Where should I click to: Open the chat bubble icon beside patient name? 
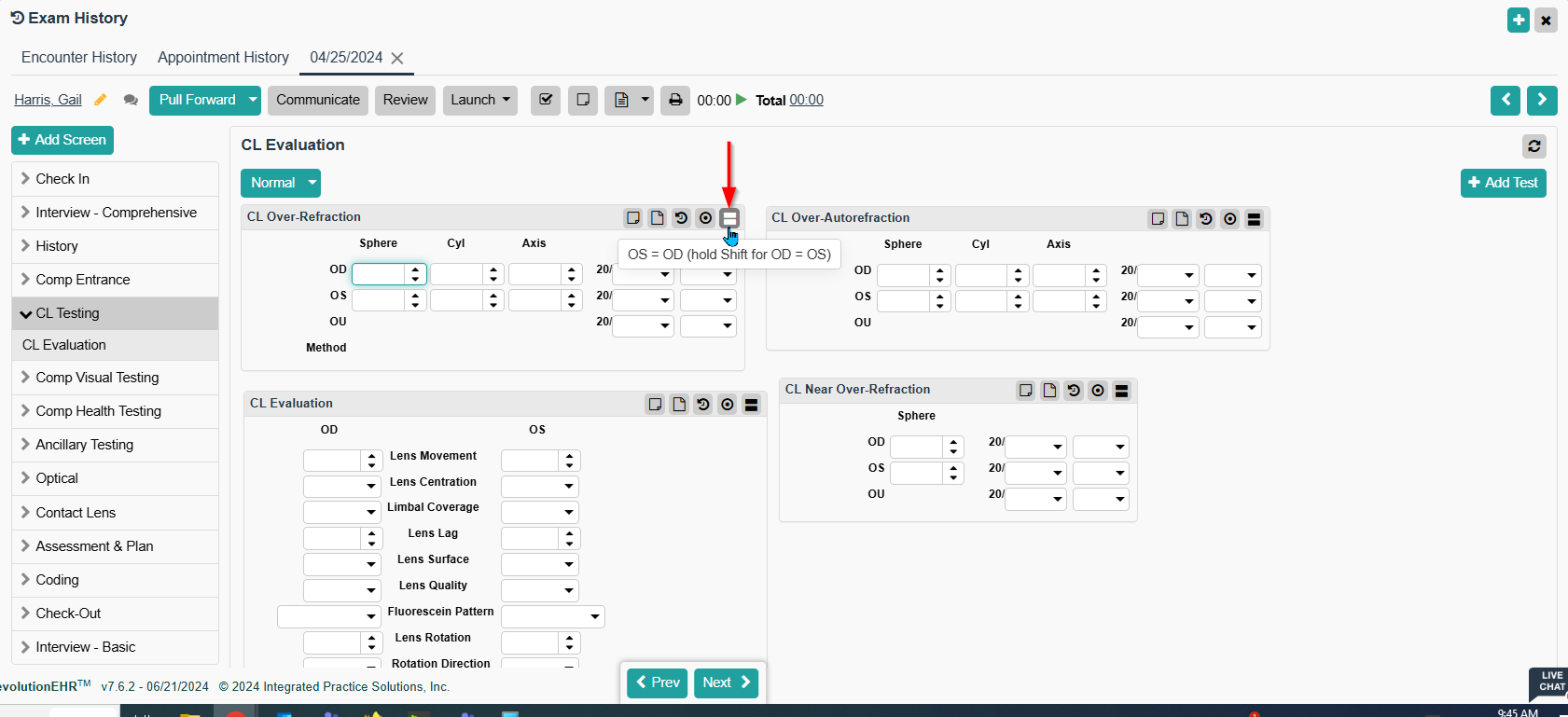click(x=131, y=100)
